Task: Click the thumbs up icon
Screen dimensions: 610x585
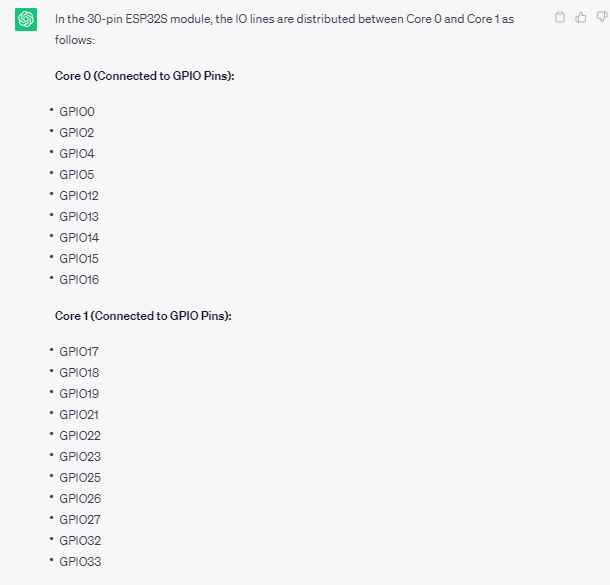Action: [578, 17]
